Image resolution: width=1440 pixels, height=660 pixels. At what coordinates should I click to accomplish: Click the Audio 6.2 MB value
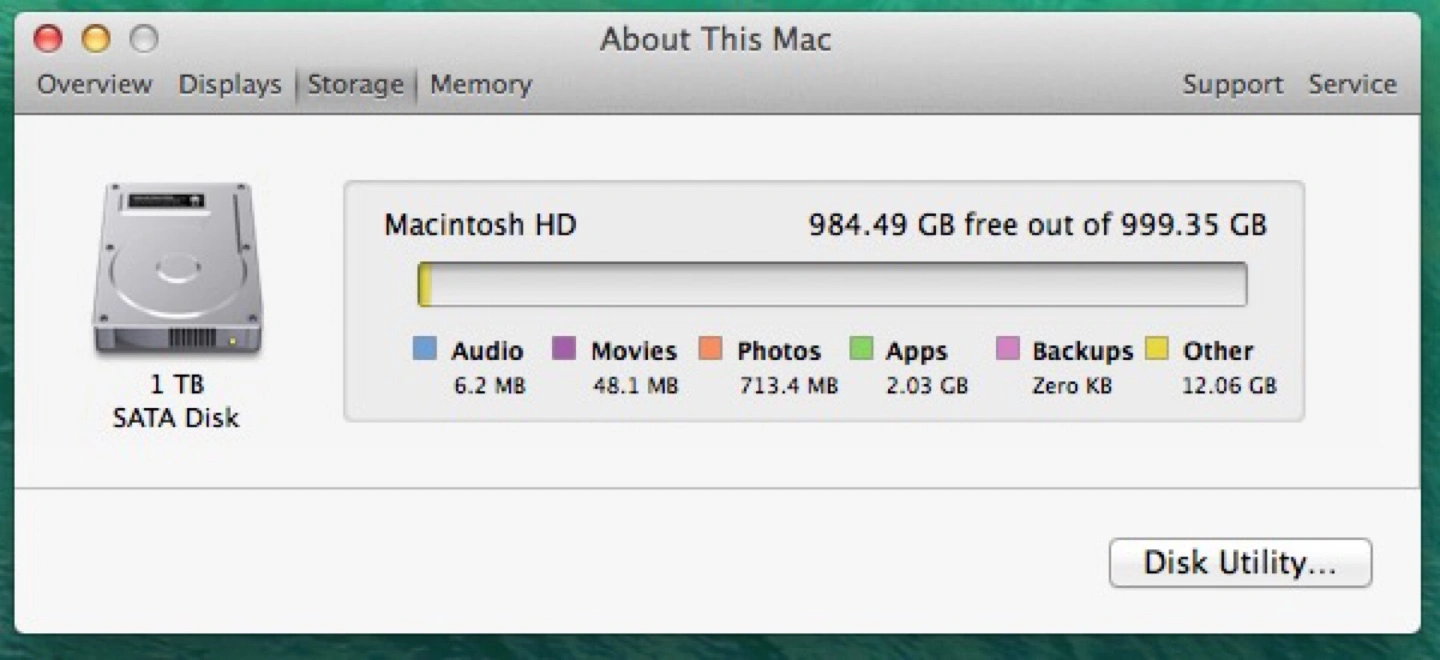tap(490, 386)
